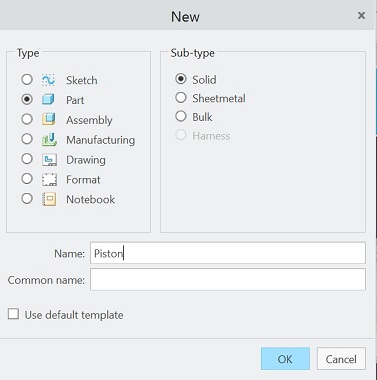The image size is (377, 380).
Task: Select the Sketch radio button
Action: (27, 80)
